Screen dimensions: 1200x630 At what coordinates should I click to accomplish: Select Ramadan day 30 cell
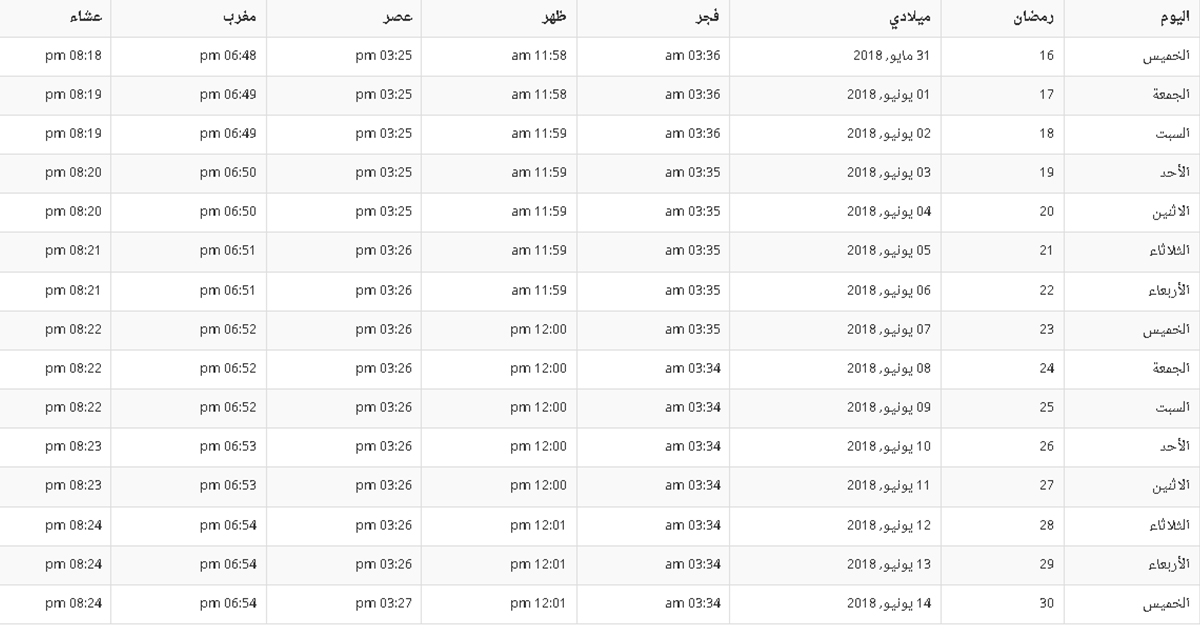[x=1002, y=604]
